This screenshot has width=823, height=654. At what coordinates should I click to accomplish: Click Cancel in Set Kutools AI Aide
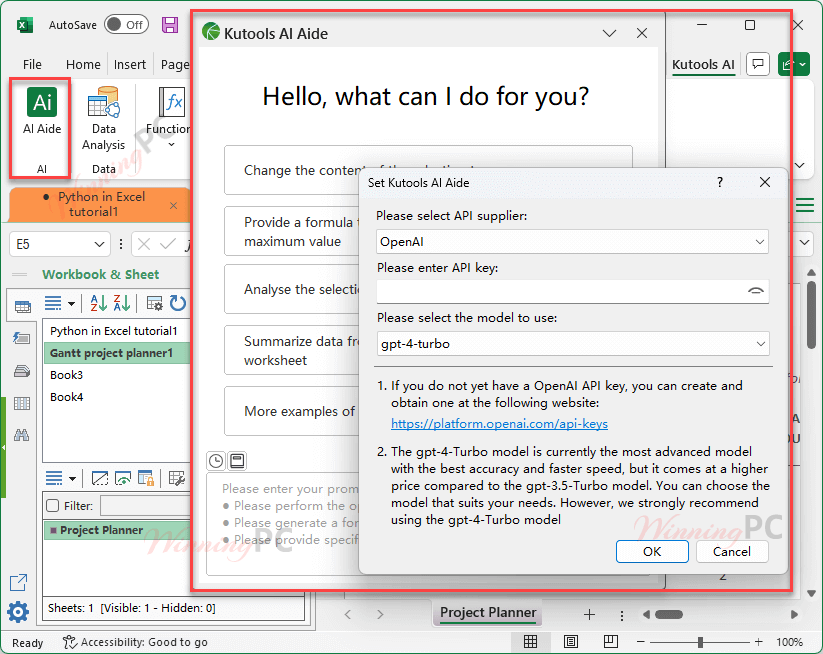click(x=732, y=551)
